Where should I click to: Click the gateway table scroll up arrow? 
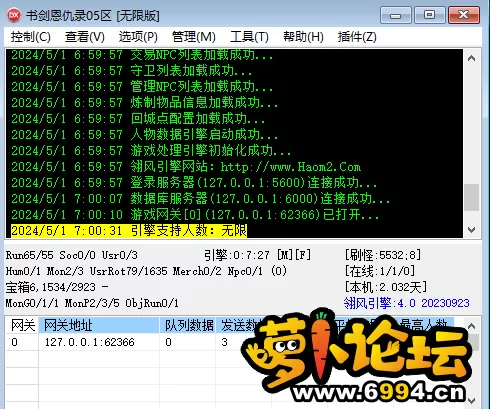pyautogui.click(x=471, y=326)
